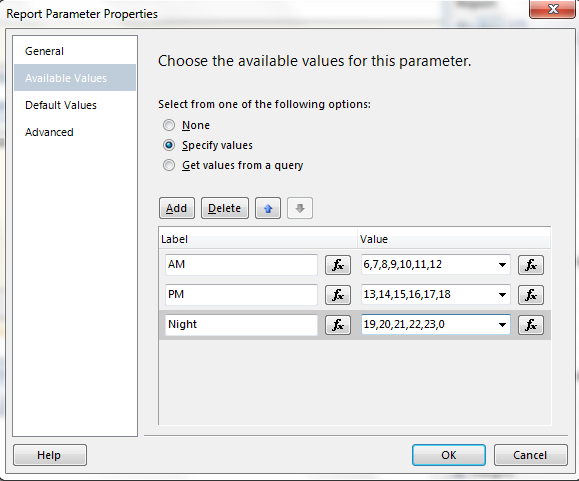Click the Add button

point(177,208)
